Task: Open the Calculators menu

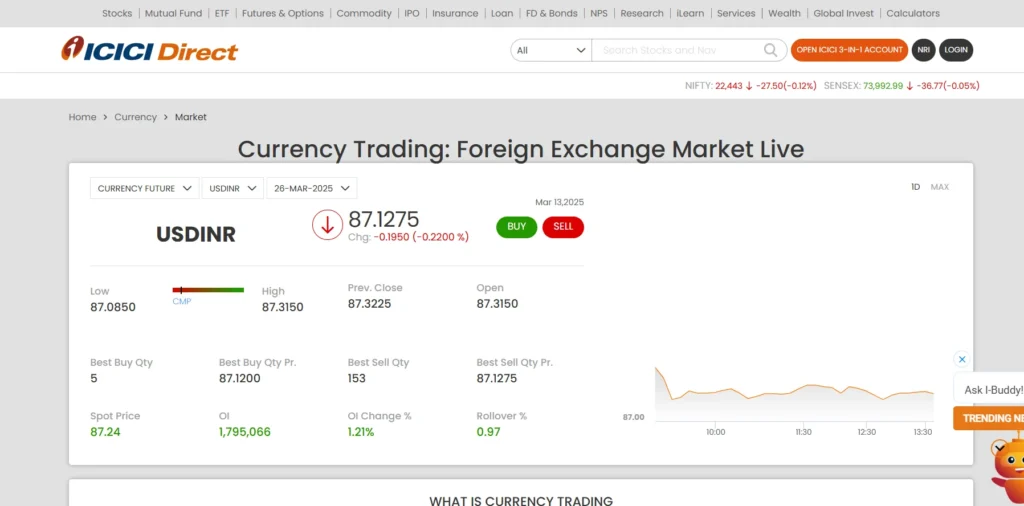Action: (913, 13)
